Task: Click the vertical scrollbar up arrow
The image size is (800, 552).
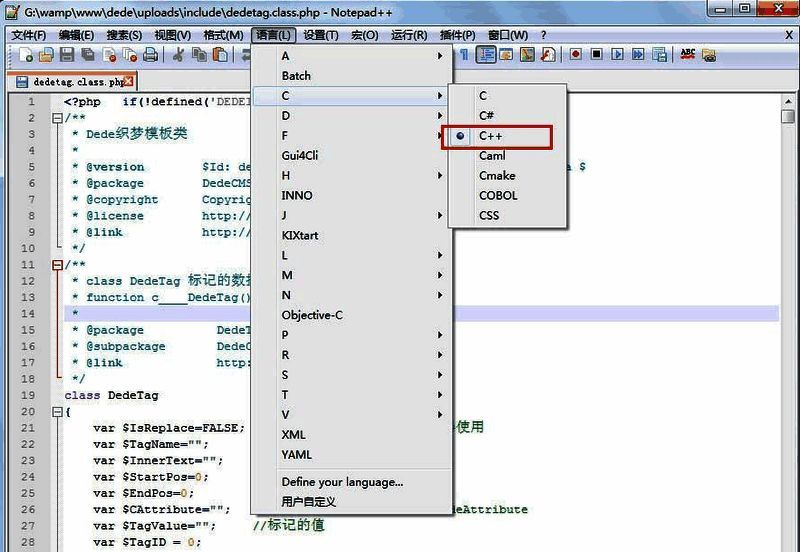Action: point(788,100)
